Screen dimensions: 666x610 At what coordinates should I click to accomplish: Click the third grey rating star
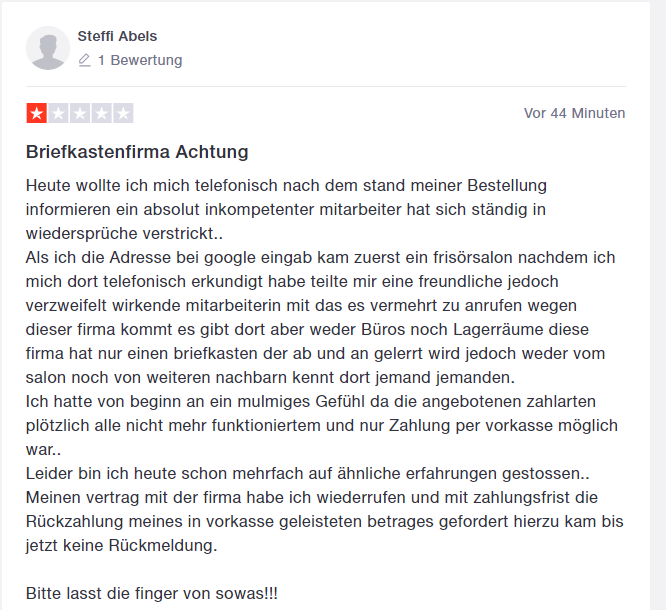(80, 113)
